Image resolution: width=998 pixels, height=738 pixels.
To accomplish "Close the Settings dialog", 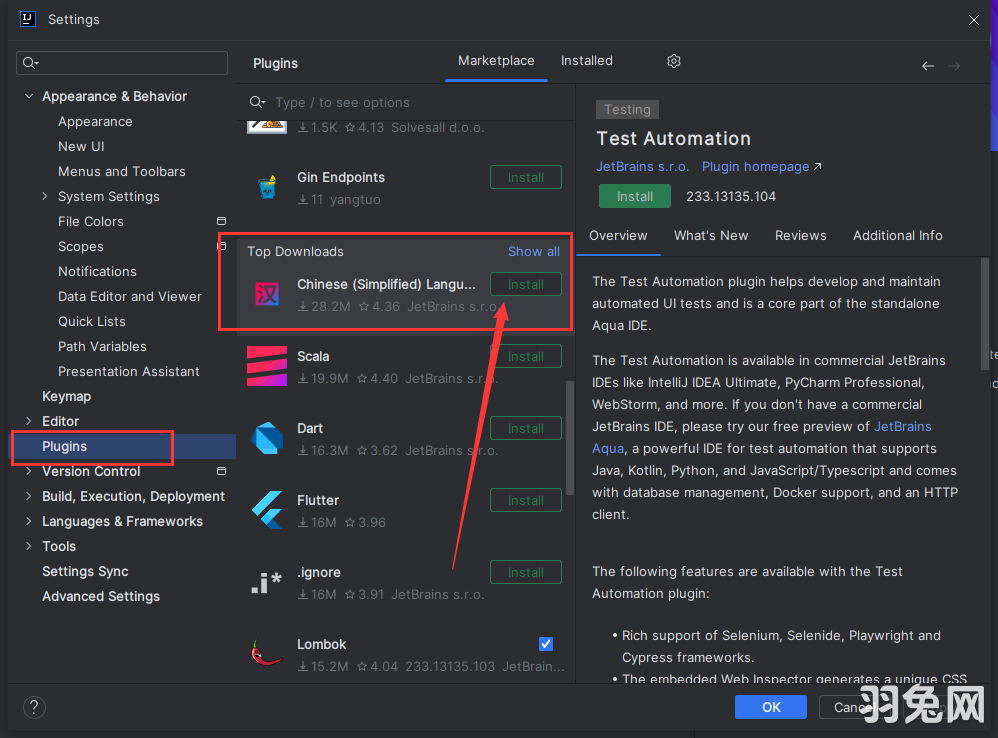I will click(x=973, y=20).
